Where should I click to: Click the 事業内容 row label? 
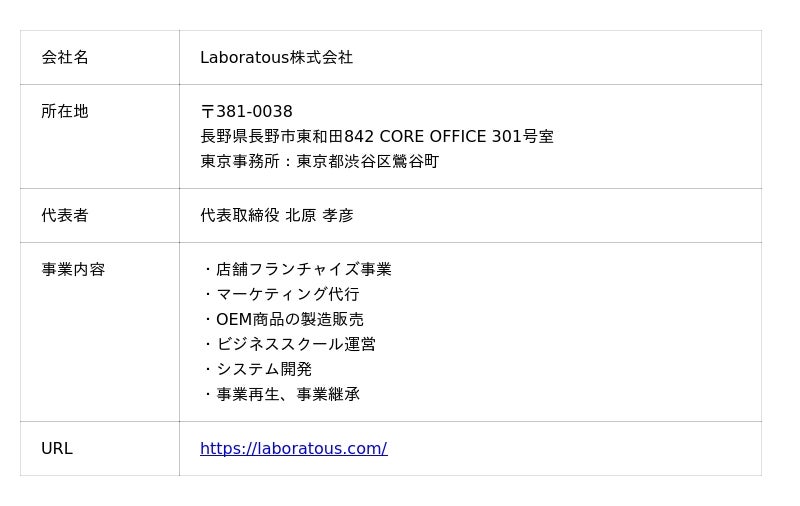click(x=73, y=270)
